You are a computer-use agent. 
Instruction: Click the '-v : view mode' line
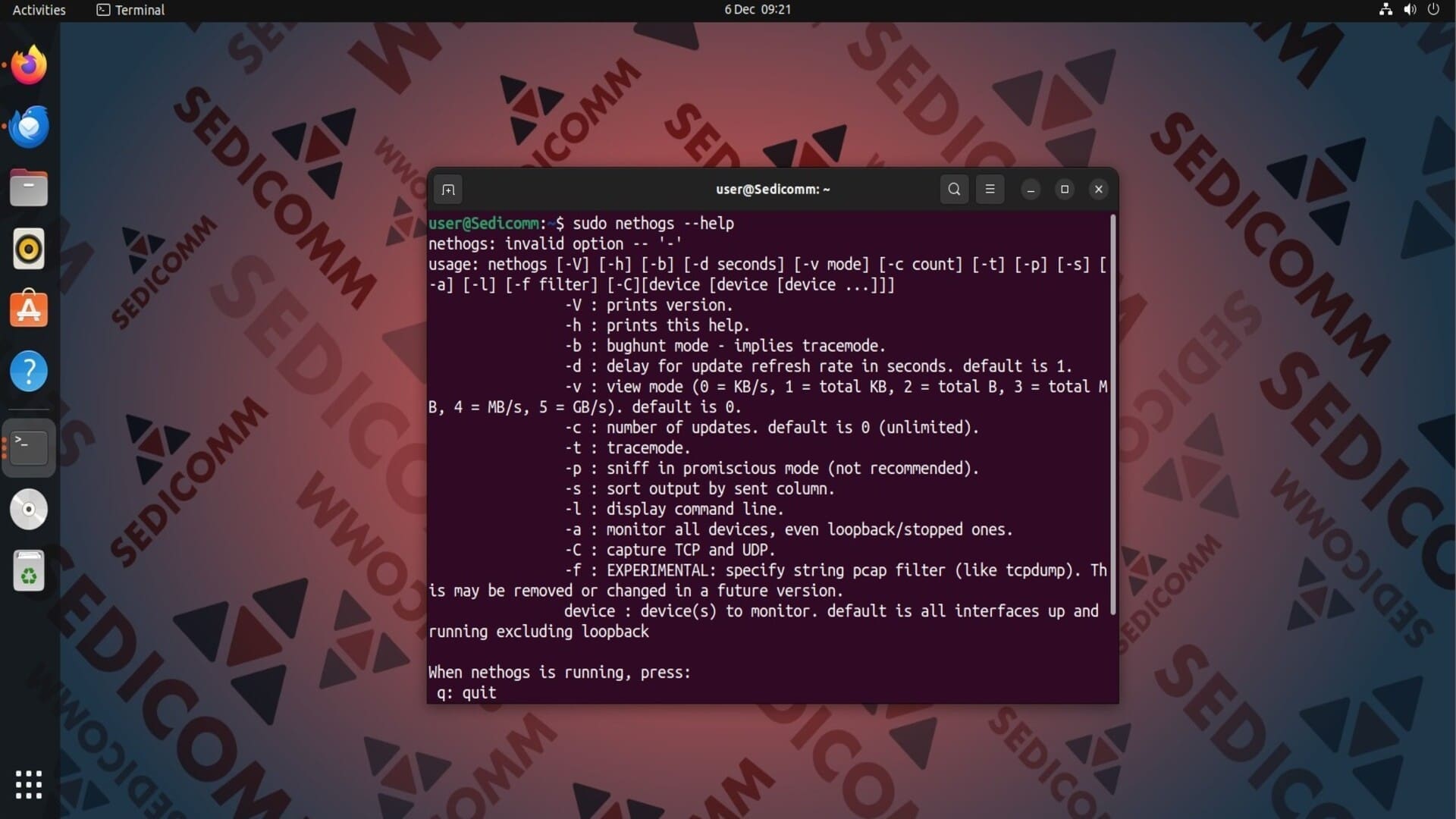click(836, 388)
